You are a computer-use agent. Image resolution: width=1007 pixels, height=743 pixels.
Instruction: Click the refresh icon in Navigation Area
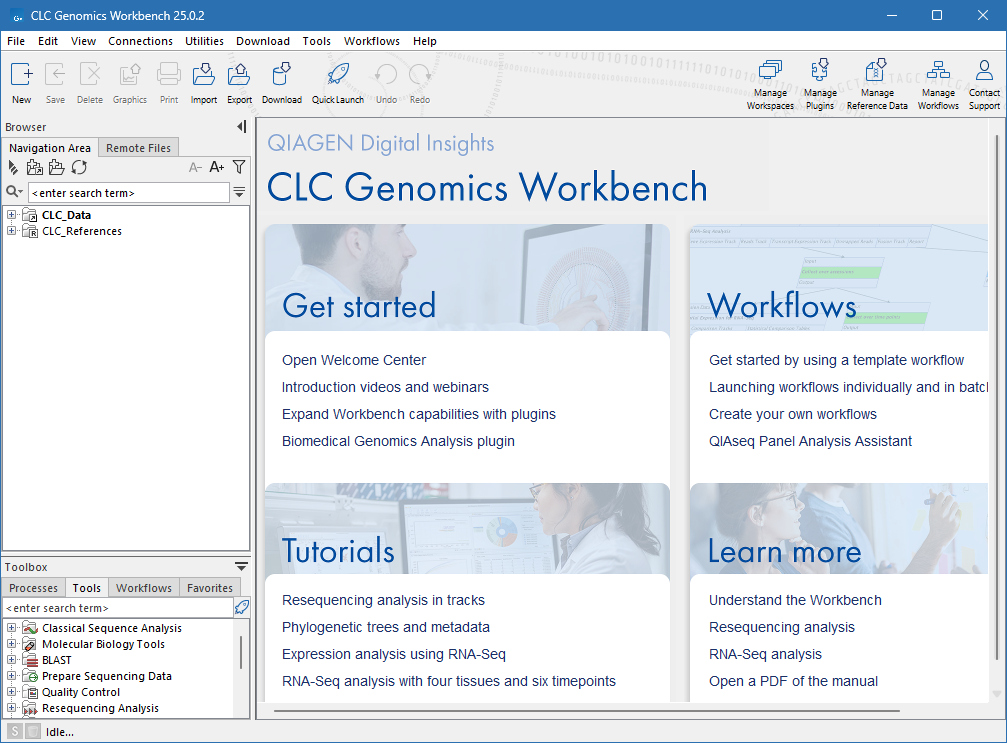click(x=79, y=168)
